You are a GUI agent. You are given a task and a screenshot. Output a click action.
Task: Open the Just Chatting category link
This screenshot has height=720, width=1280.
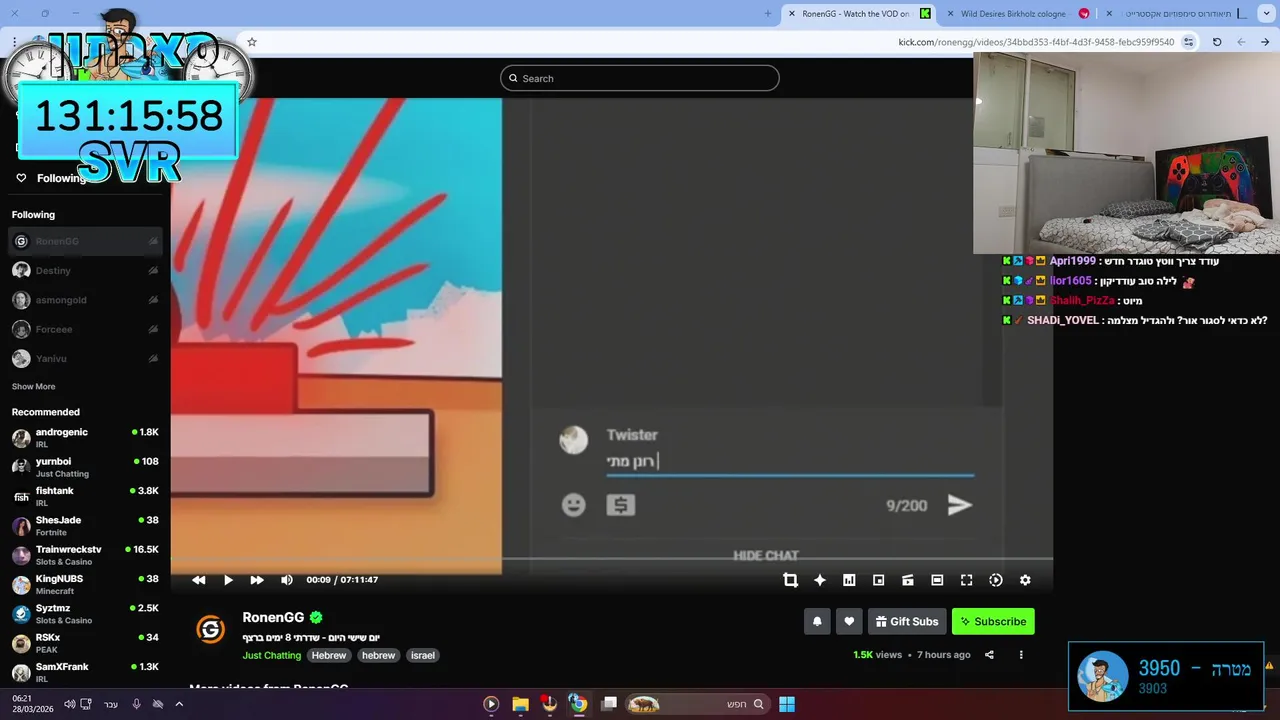click(x=271, y=655)
